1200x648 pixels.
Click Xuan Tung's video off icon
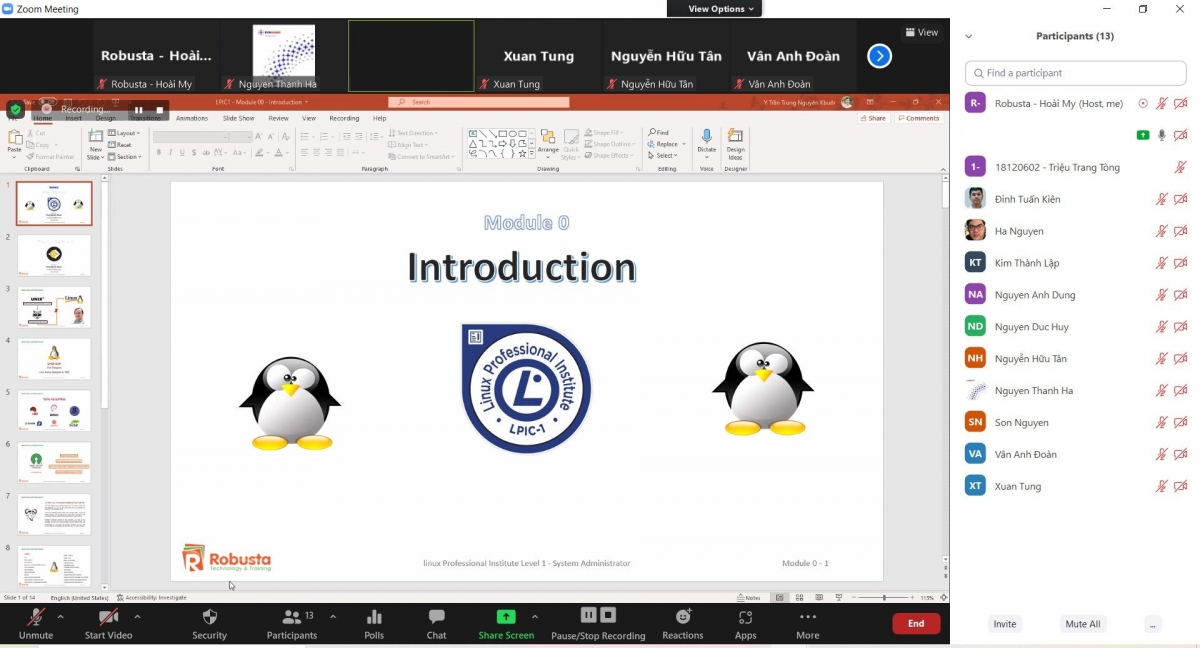(x=1180, y=486)
